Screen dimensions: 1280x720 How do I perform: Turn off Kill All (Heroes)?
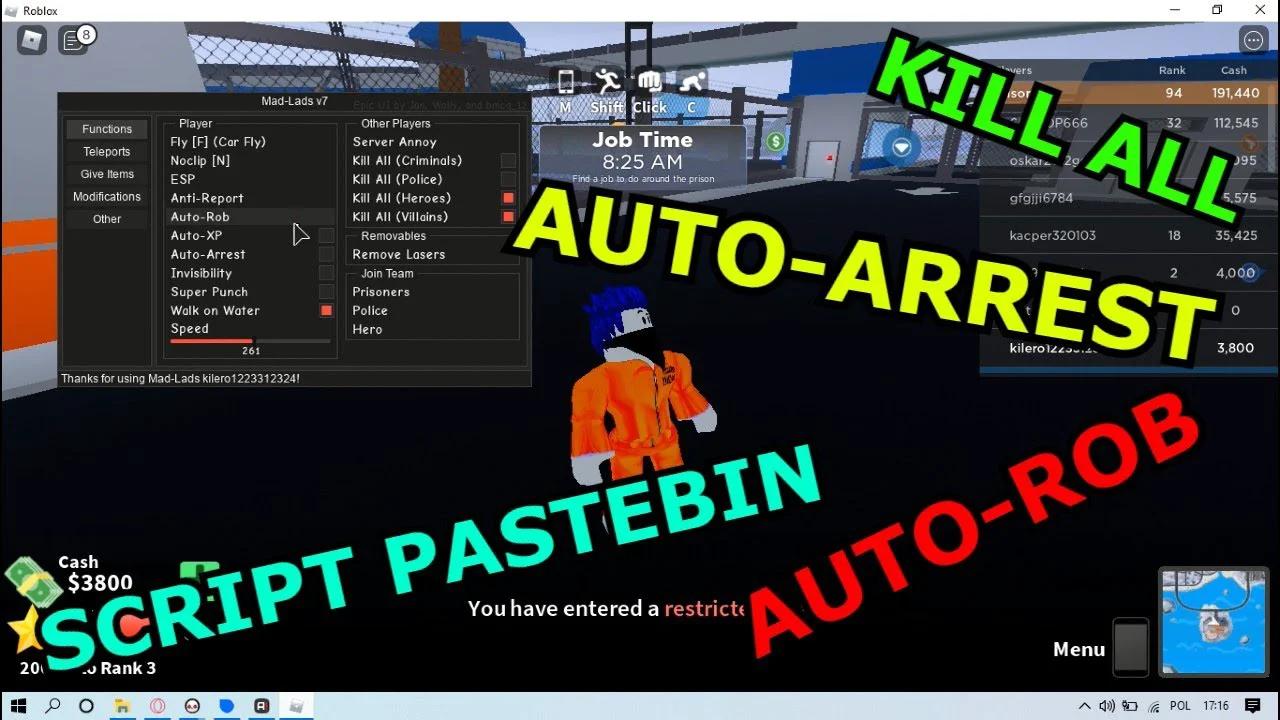(x=508, y=197)
